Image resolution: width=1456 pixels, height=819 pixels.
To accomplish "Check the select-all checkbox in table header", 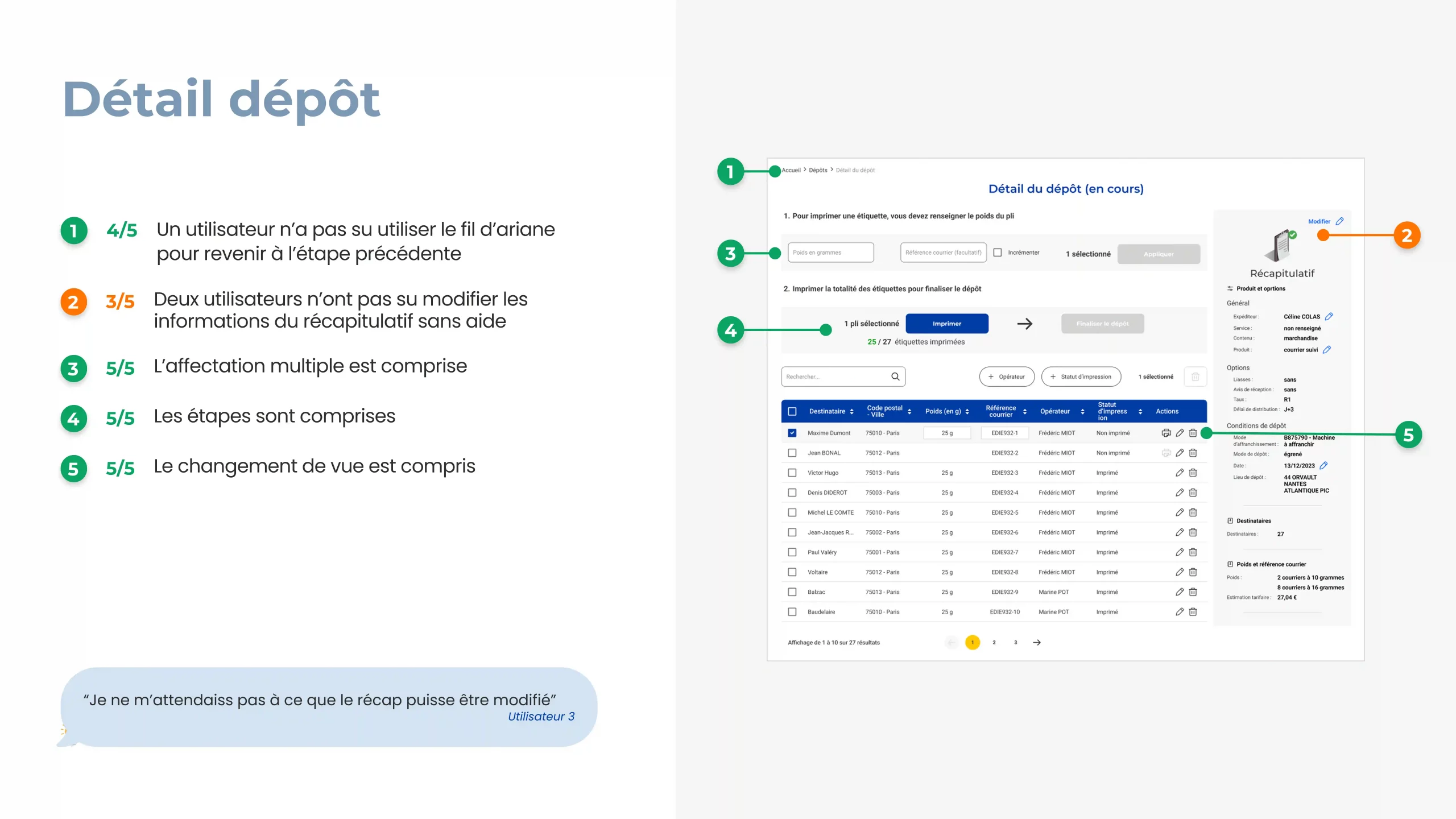I will point(792,411).
